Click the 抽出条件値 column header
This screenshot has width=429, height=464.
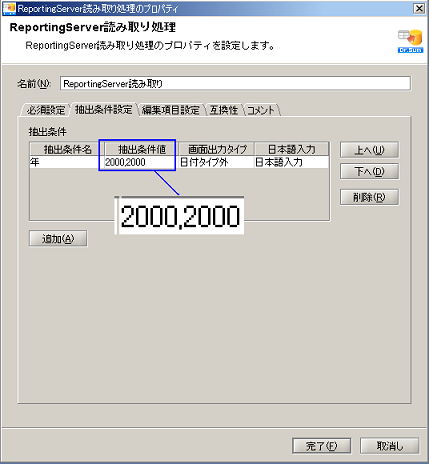click(x=142, y=149)
